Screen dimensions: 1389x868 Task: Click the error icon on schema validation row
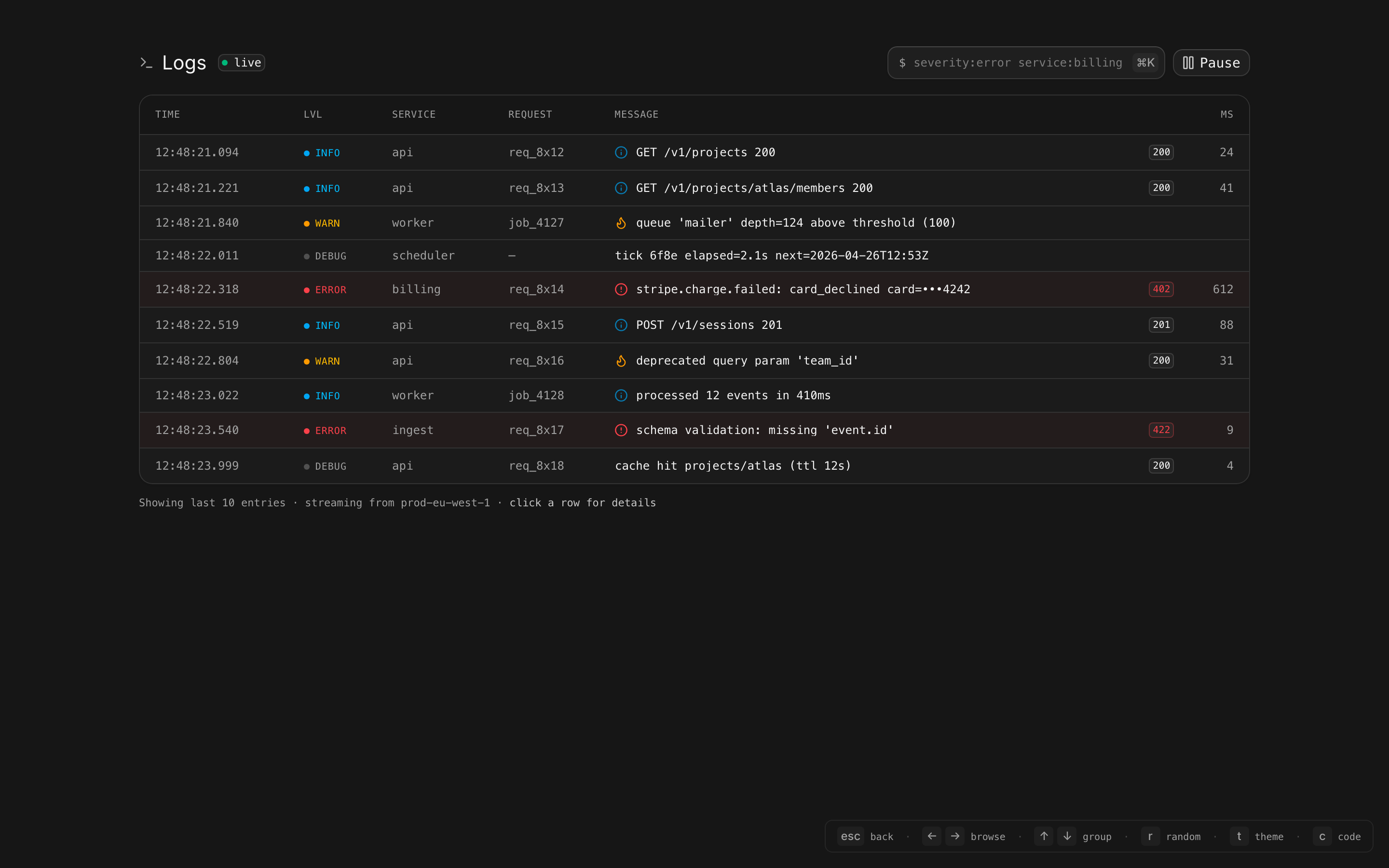coord(621,430)
